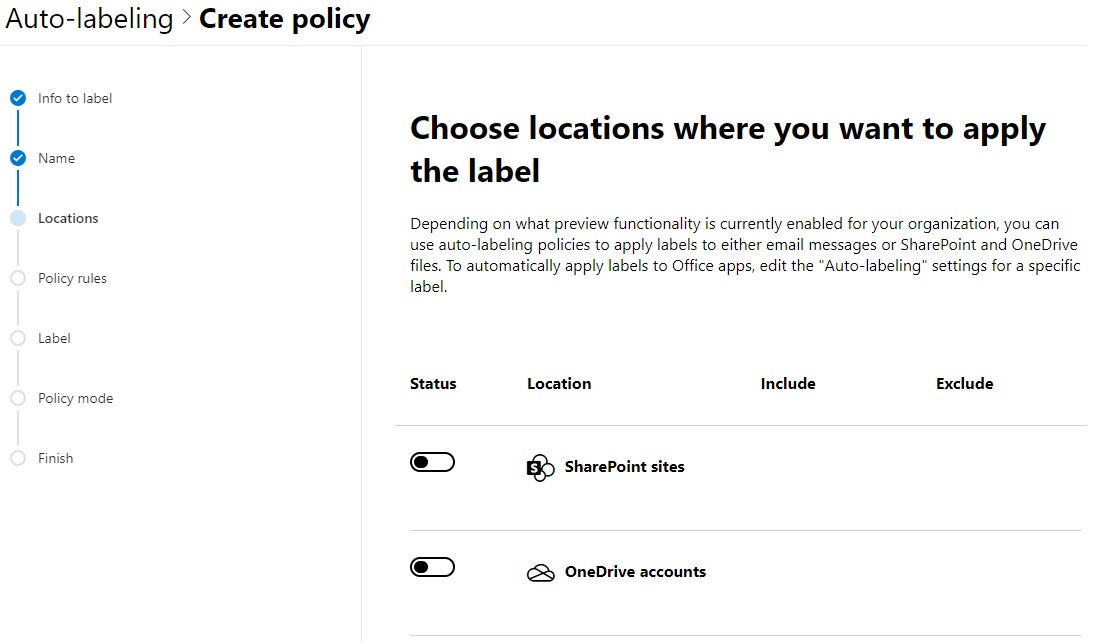Jump to the Finish step
Screen dimensions: 1094x643
pos(55,458)
